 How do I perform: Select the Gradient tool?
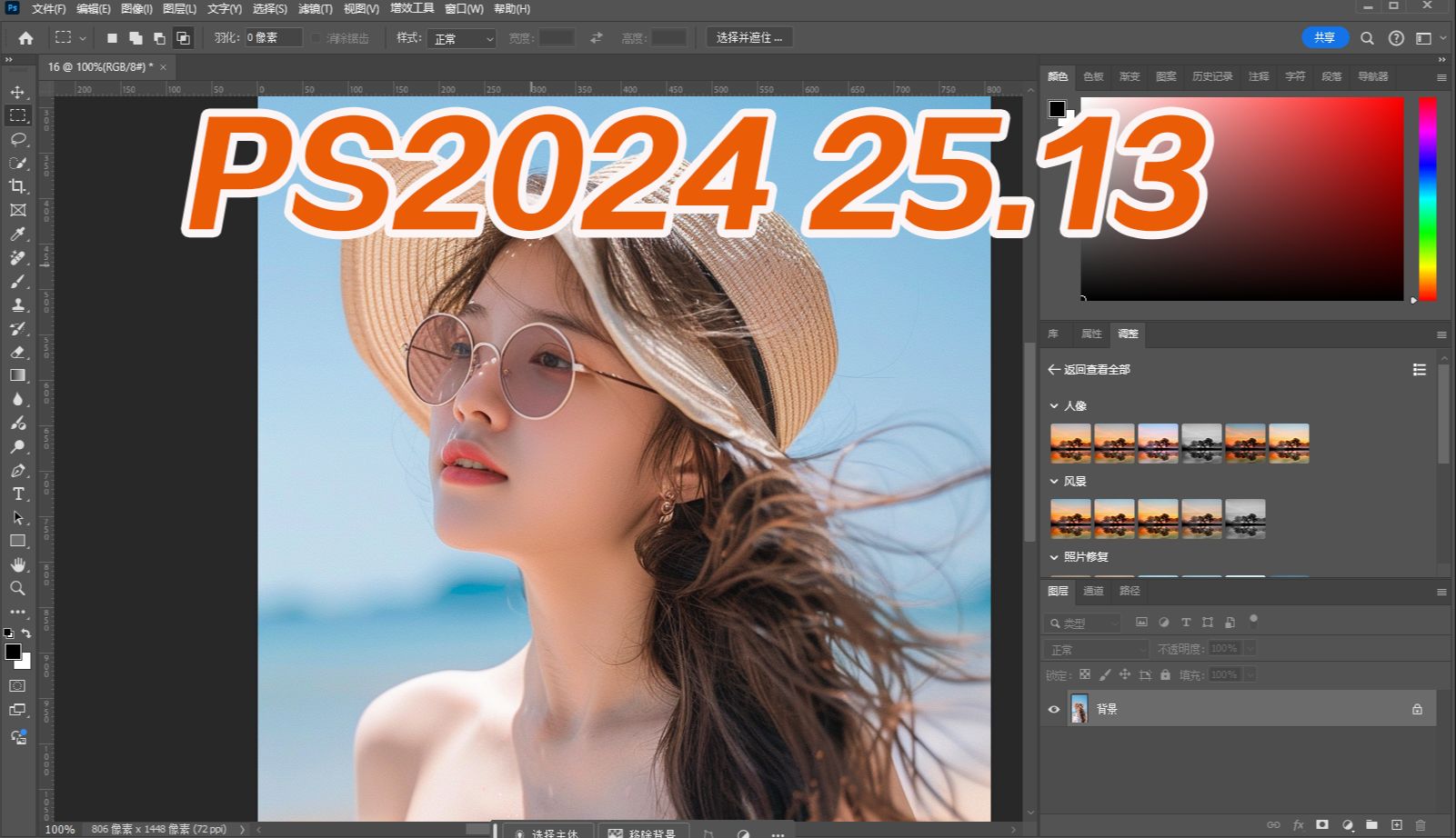tap(17, 375)
